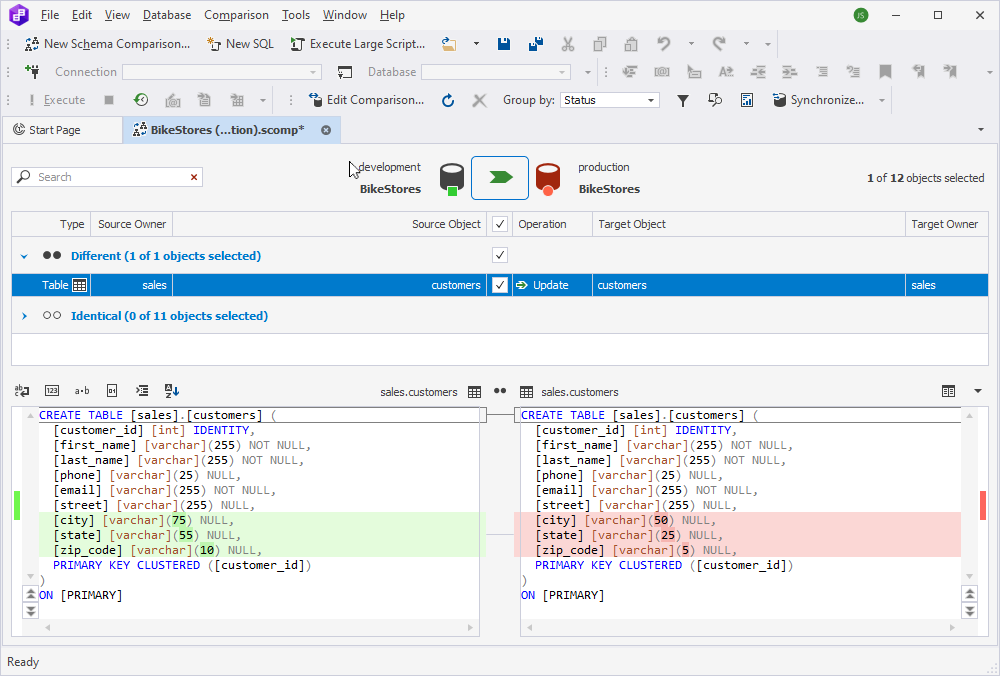The width and height of the screenshot is (1000, 676).
Task: Click the Execute button
Action: 55,100
